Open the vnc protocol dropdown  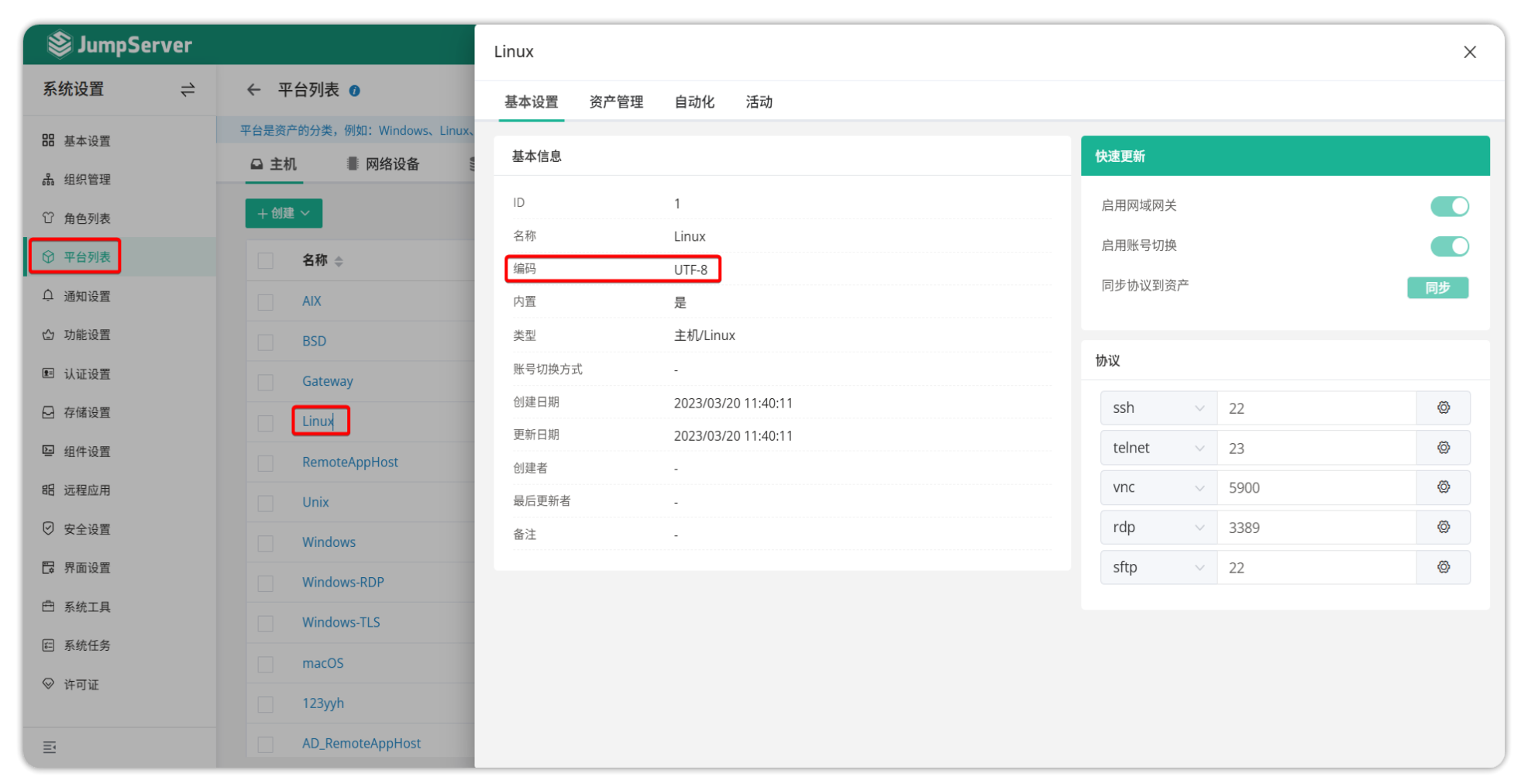coord(1158,487)
